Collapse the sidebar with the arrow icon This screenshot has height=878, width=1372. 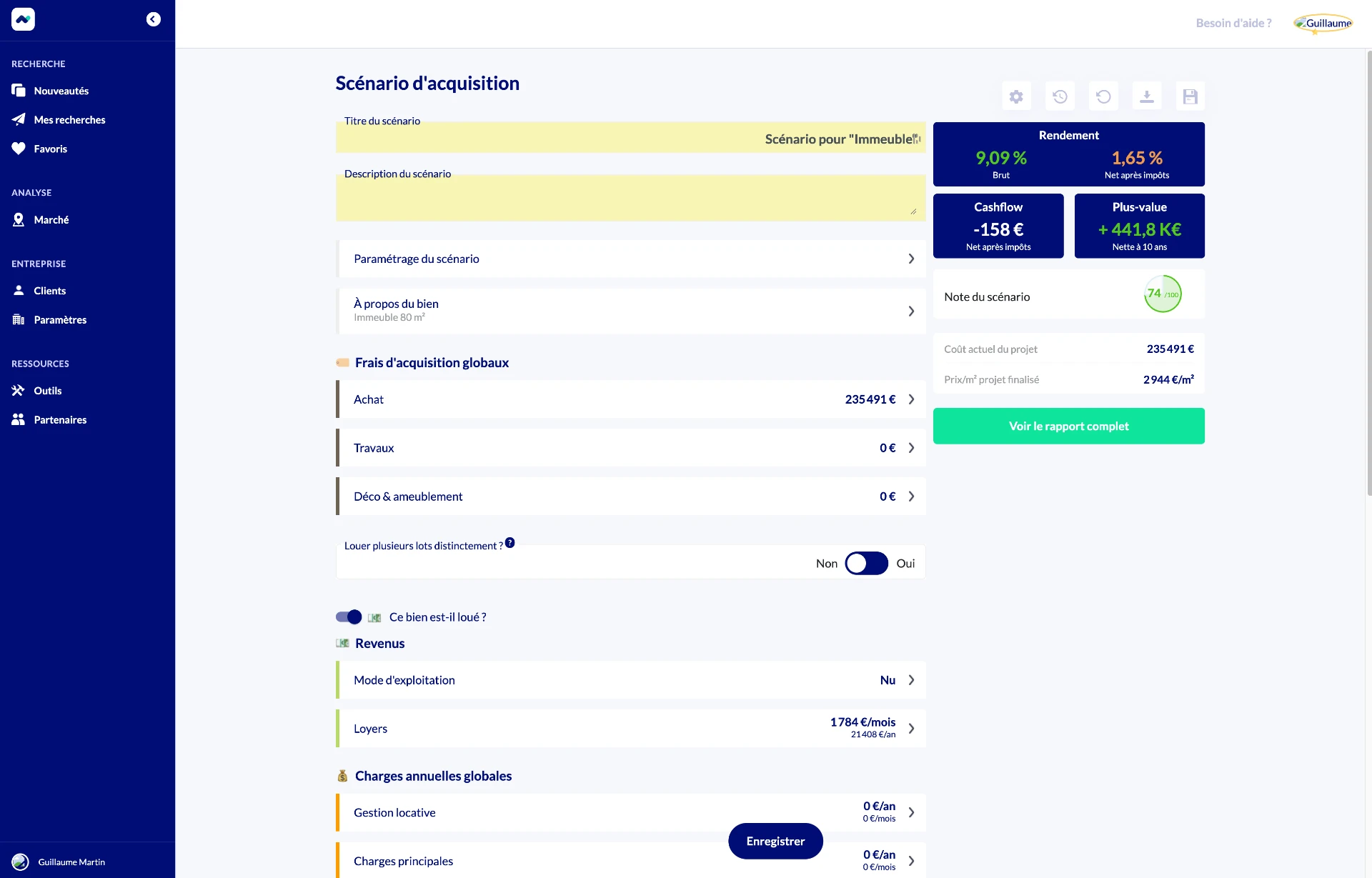(153, 19)
